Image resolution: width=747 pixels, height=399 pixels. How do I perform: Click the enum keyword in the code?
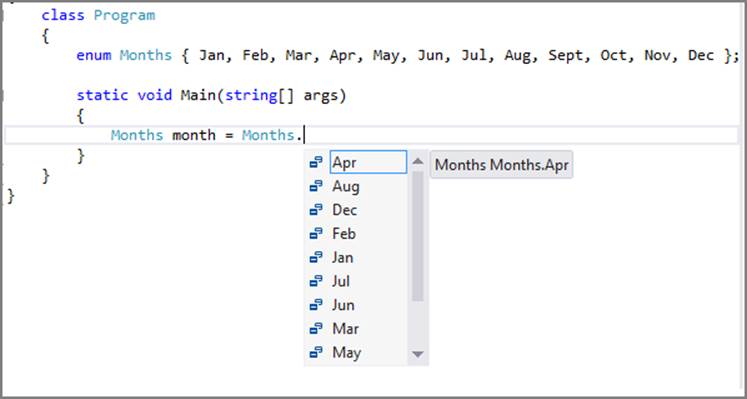(94, 55)
